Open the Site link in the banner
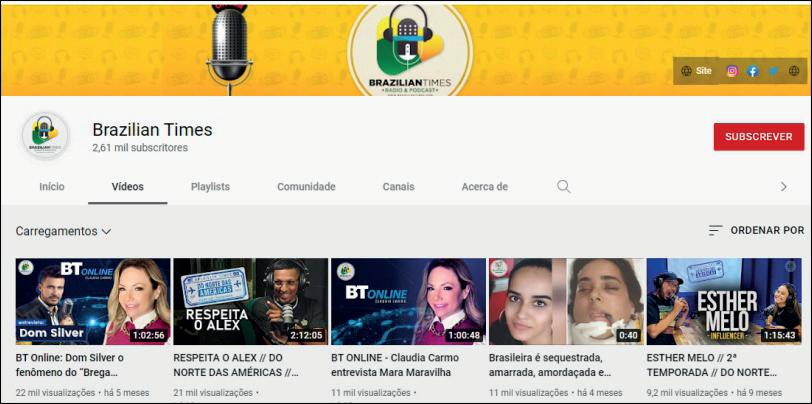This screenshot has width=812, height=404. pos(697,71)
